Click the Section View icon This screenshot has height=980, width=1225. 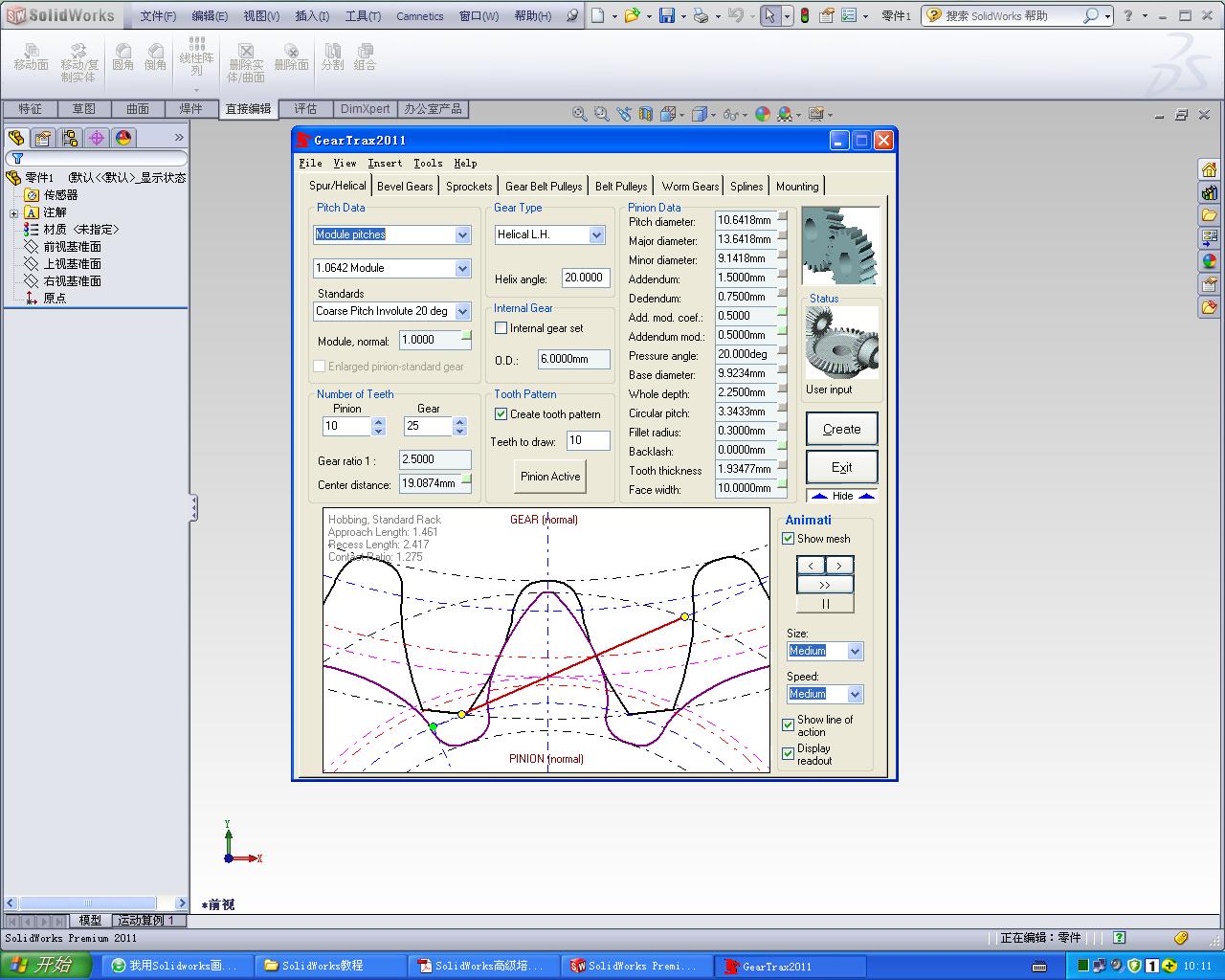(646, 114)
